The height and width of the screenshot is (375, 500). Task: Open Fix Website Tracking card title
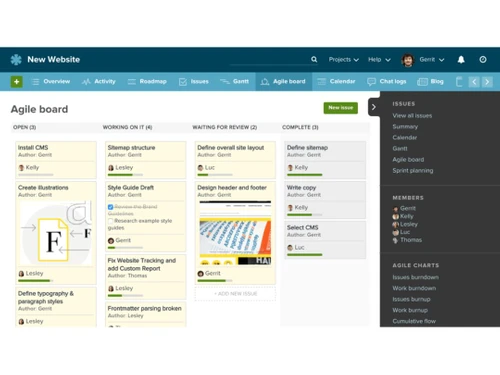tap(142, 264)
